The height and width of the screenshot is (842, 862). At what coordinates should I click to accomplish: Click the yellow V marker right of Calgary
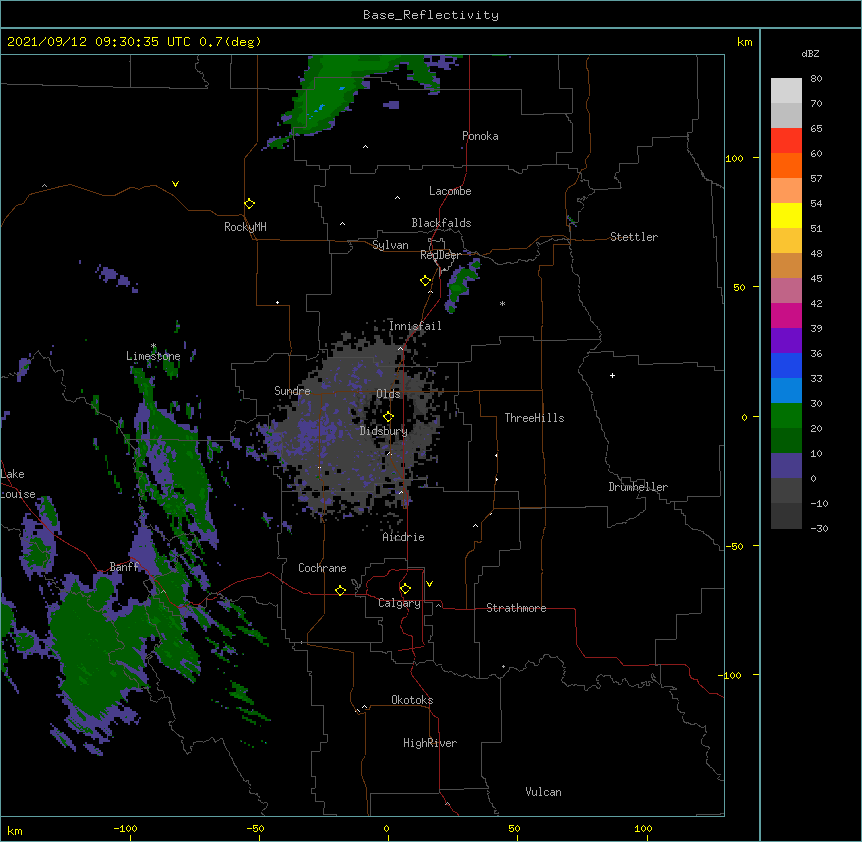(429, 584)
